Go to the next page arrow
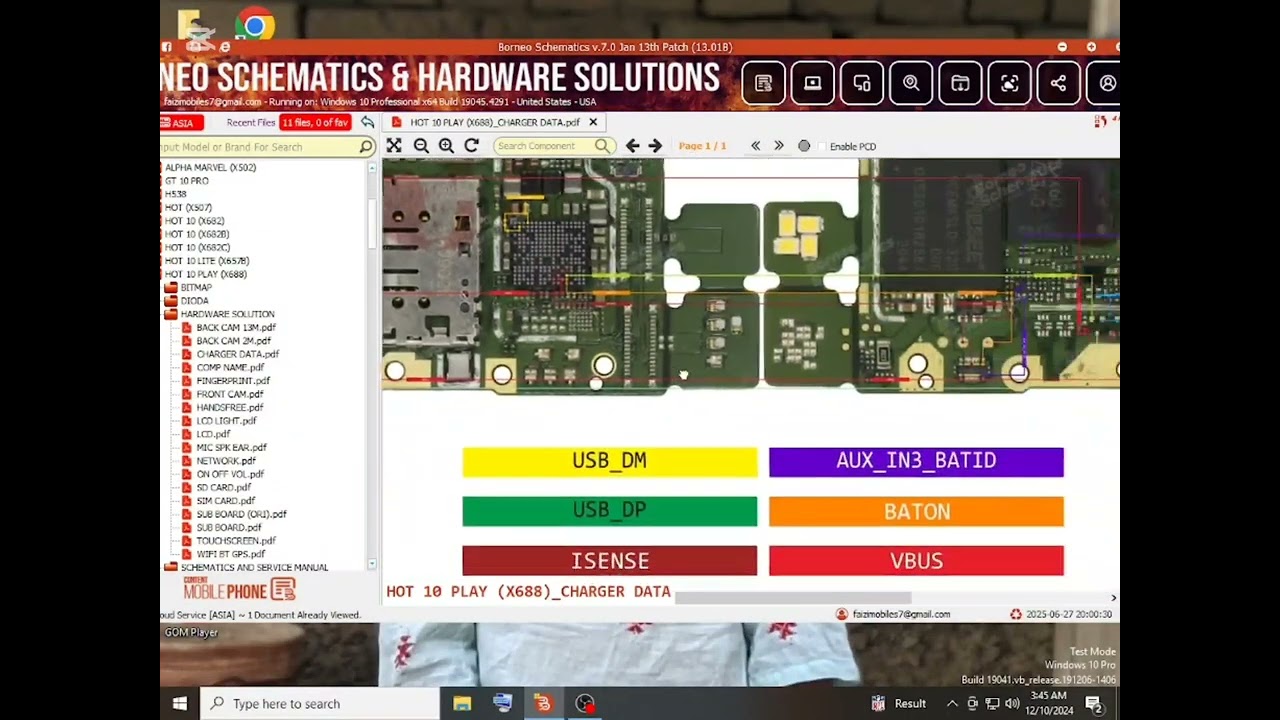This screenshot has height=720, width=1280. (655, 146)
